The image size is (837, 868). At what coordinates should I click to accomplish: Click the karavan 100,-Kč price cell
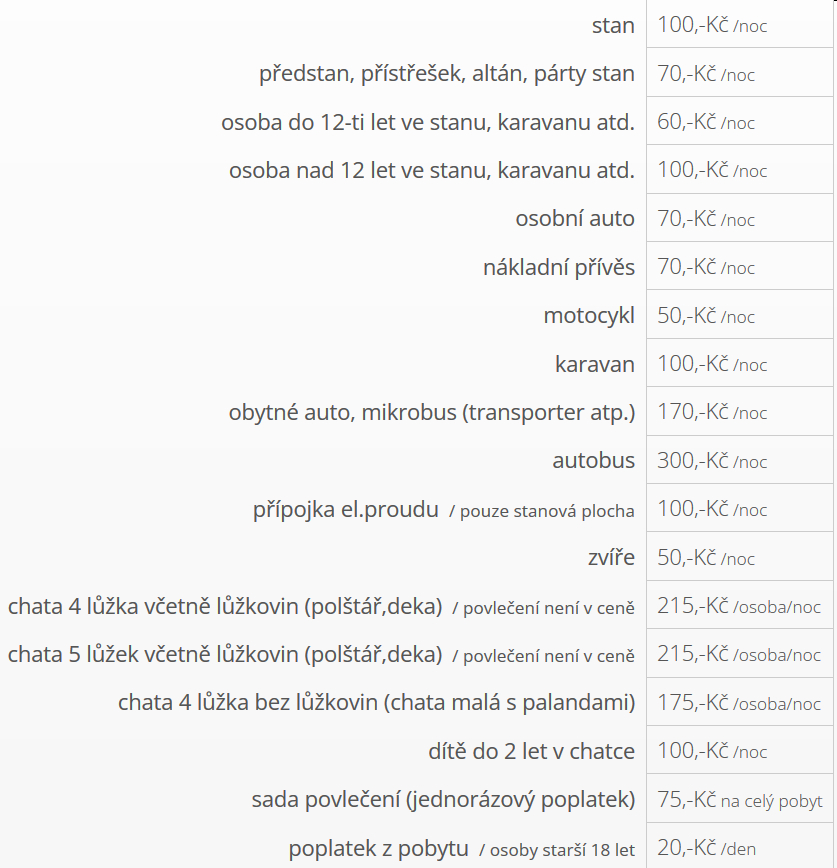[740, 364]
